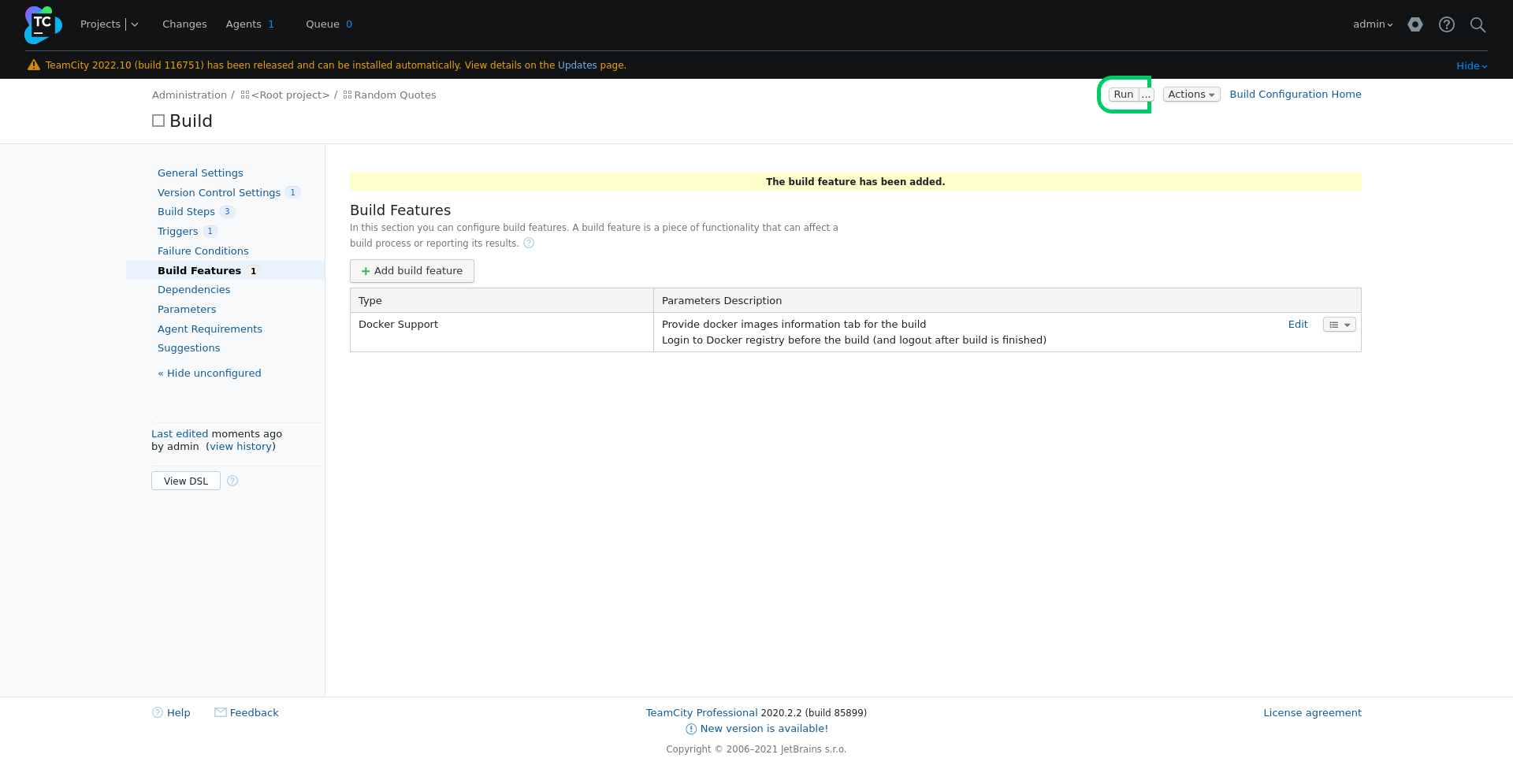This screenshot has width=1513, height=784.
Task: Open the Docker Support row options dropdown
Action: 1339,325
